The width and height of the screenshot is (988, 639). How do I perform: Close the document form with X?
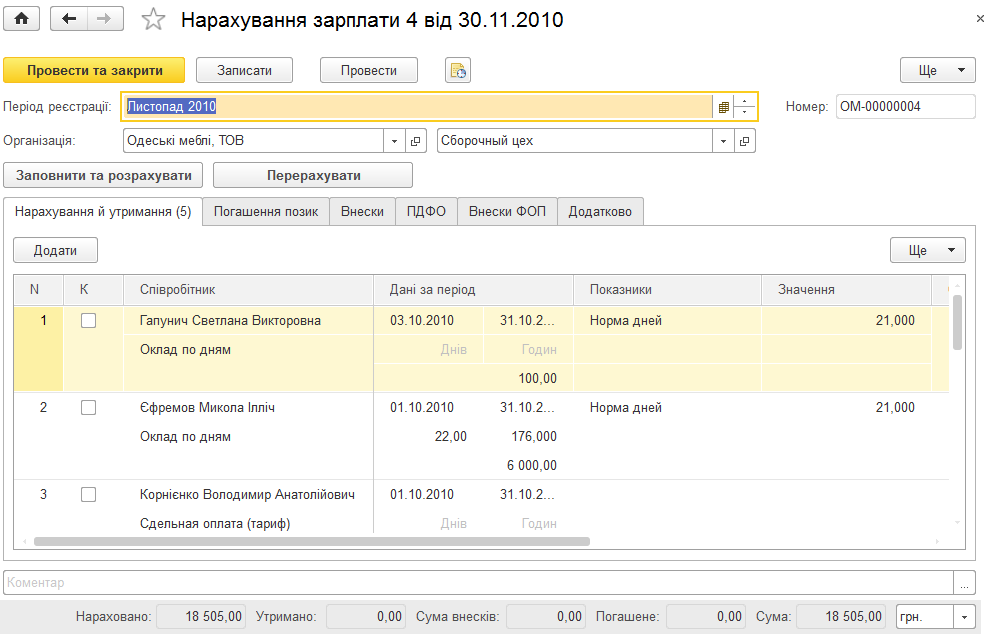[x=980, y=19]
